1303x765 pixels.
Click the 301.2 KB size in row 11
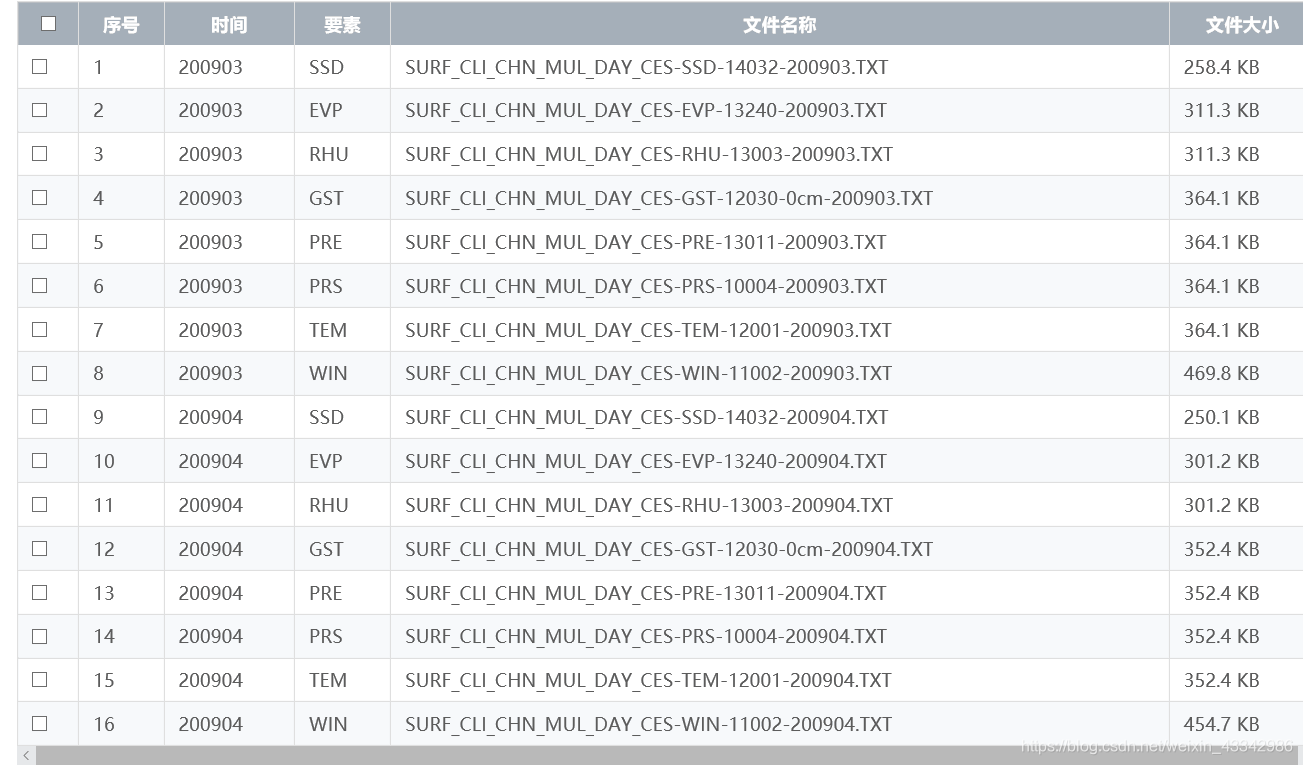click(1221, 506)
